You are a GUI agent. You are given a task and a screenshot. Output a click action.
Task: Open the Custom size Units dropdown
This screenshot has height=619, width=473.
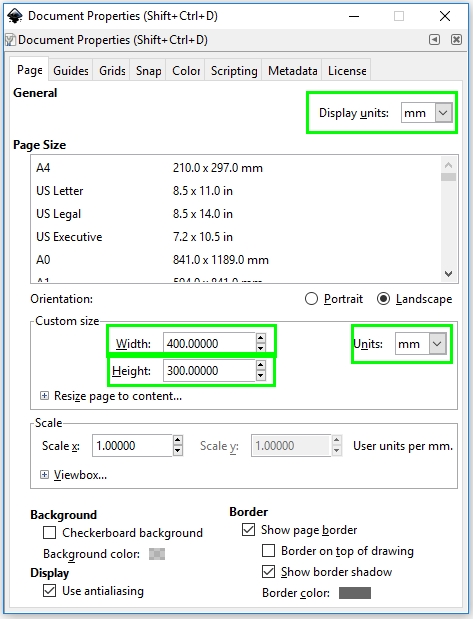pos(421,344)
